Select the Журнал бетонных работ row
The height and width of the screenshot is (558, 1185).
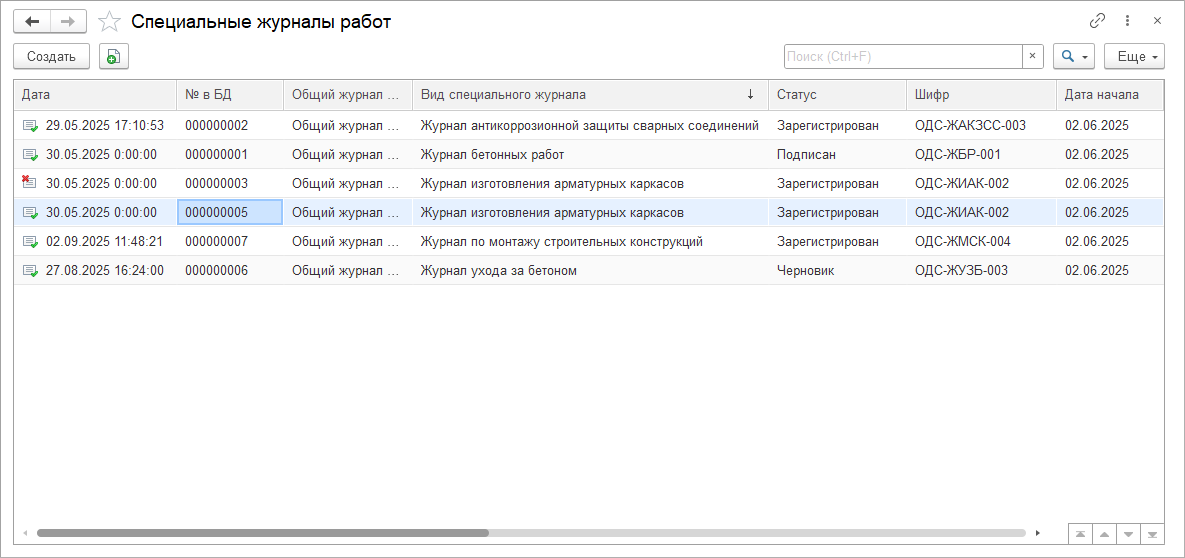492,155
